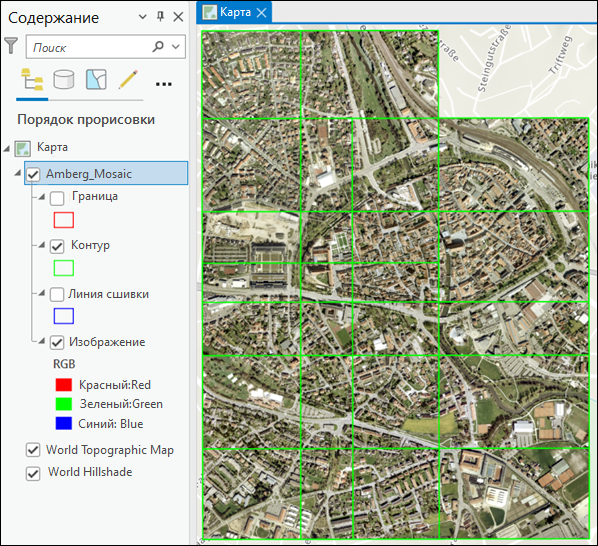Select the World Topographic Map layer
The image size is (598, 546).
[x=110, y=450]
